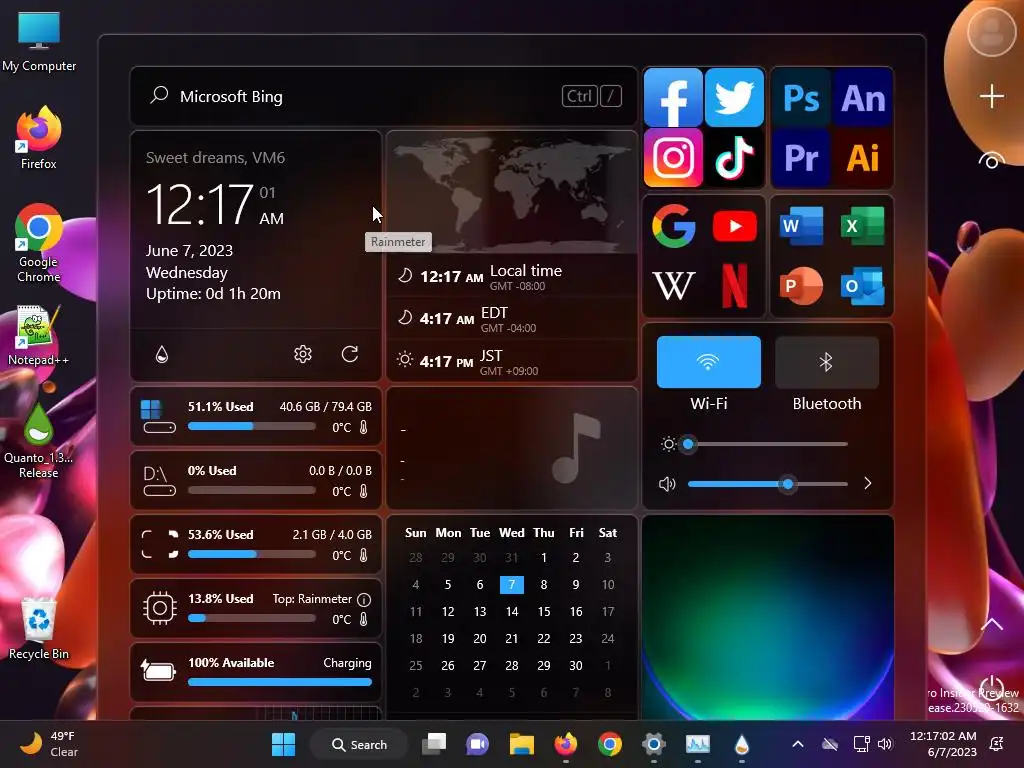Click the up chevron on right sidebar
1024x768 pixels.
click(991, 624)
